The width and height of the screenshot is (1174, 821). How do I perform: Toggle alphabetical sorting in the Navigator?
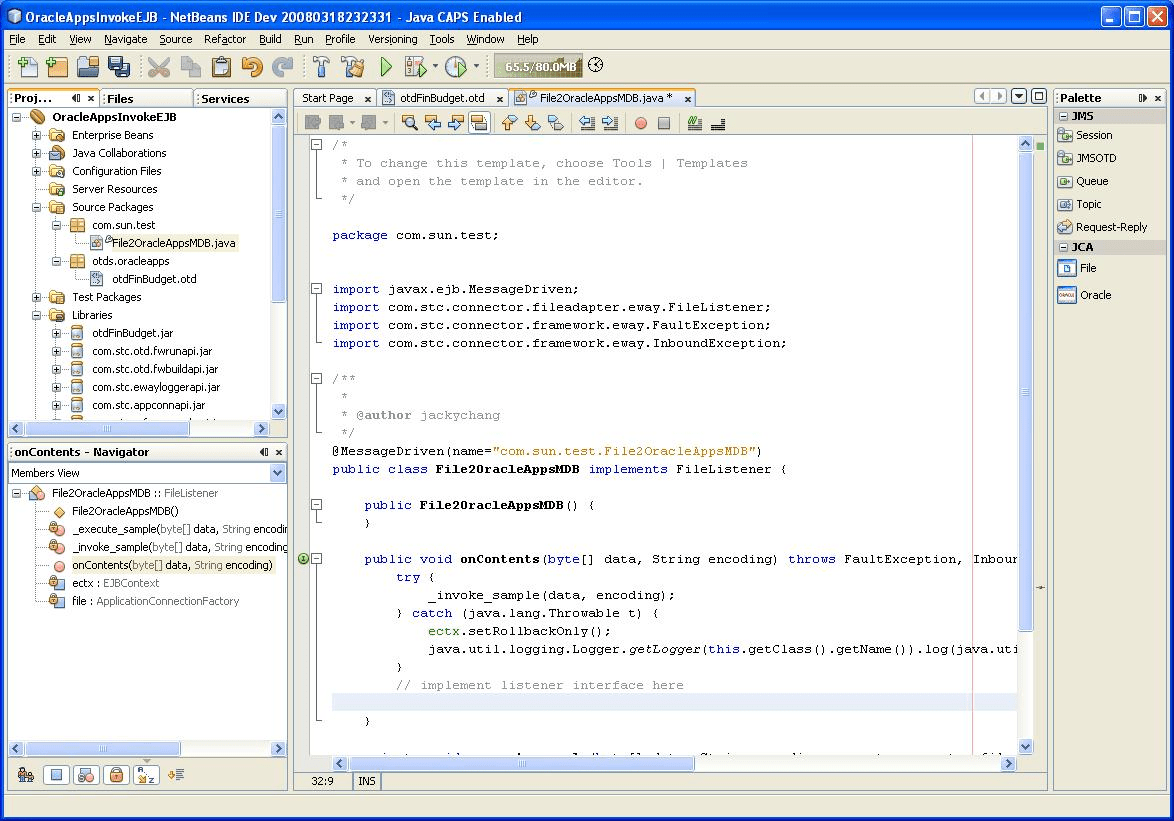(x=147, y=774)
